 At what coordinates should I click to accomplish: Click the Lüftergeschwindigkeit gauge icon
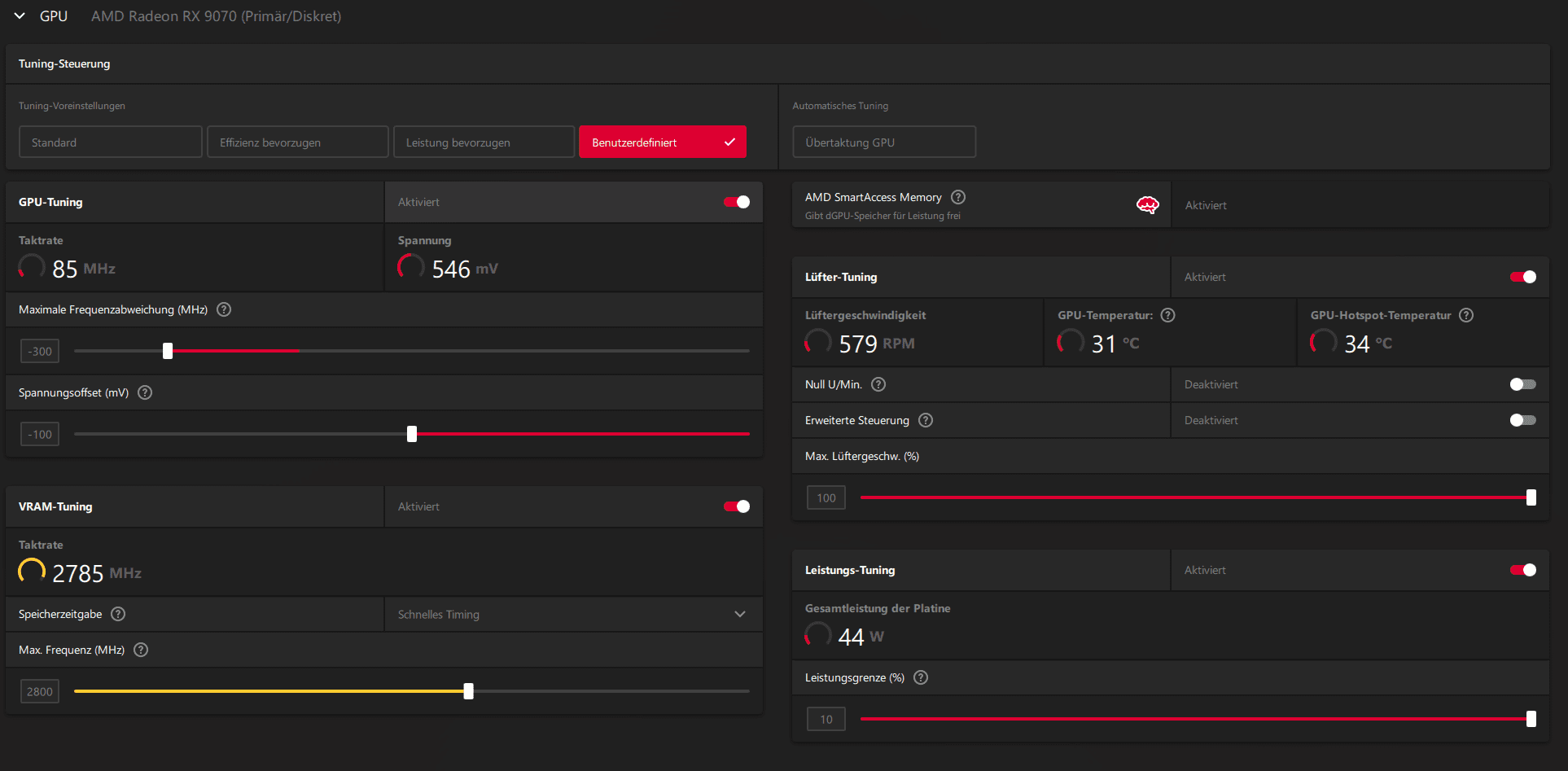coord(818,341)
